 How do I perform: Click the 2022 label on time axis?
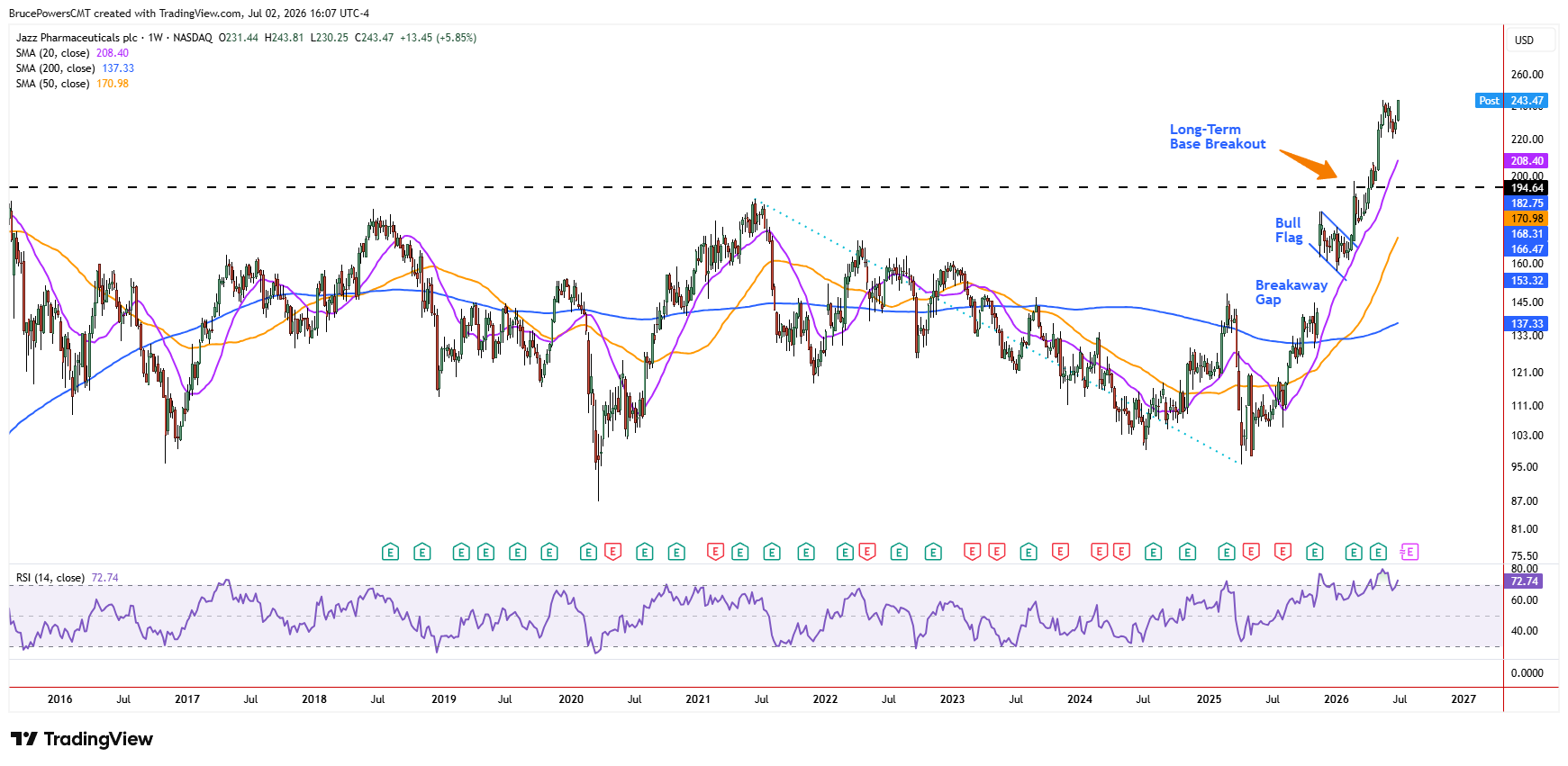(x=825, y=699)
